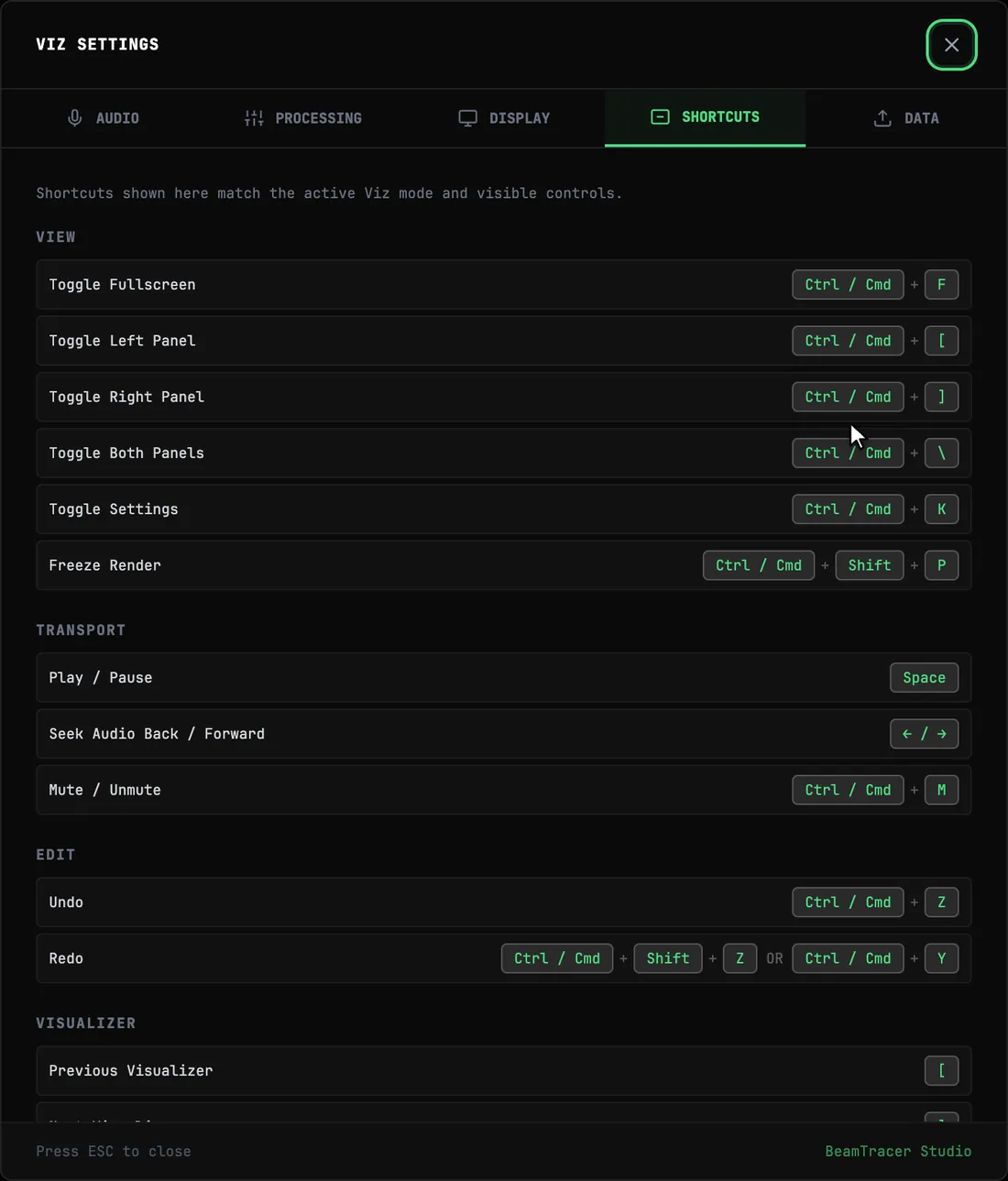Click the Shift key badge in Redo row
Image resolution: width=1008 pixels, height=1181 pixels.
(x=668, y=958)
